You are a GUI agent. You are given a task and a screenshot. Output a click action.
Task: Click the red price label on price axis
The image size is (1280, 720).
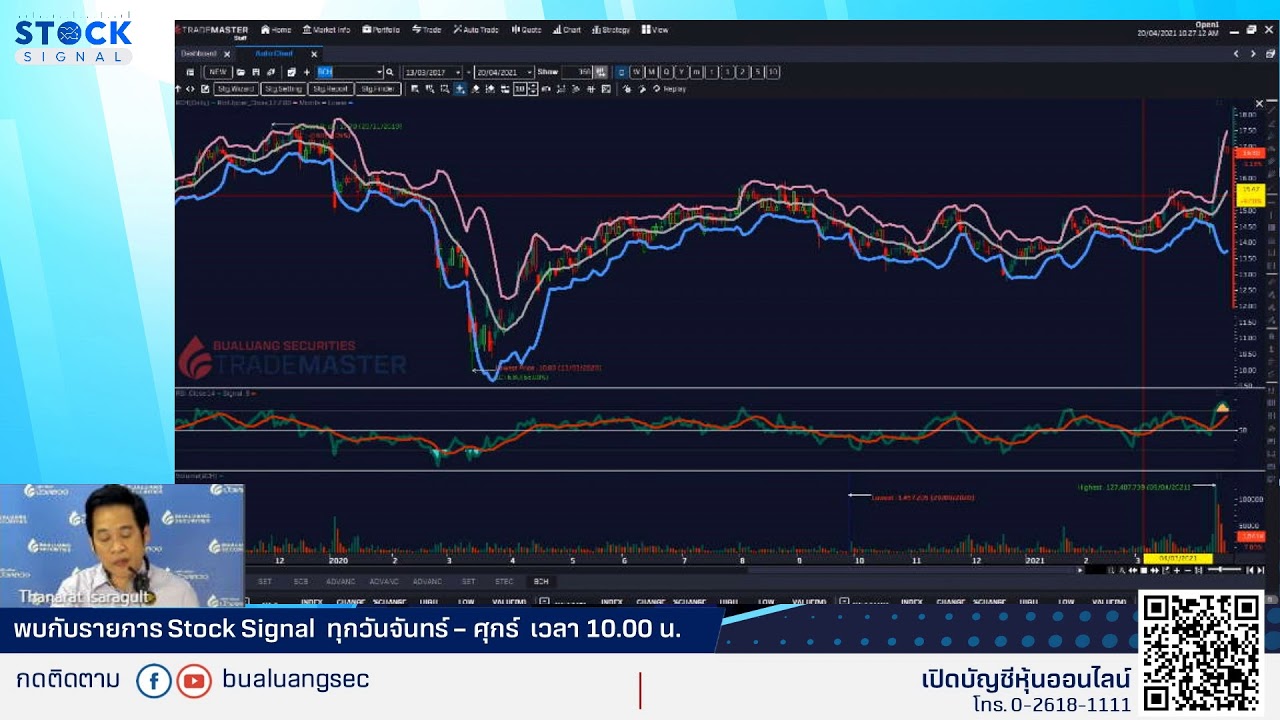pyautogui.click(x=1251, y=153)
